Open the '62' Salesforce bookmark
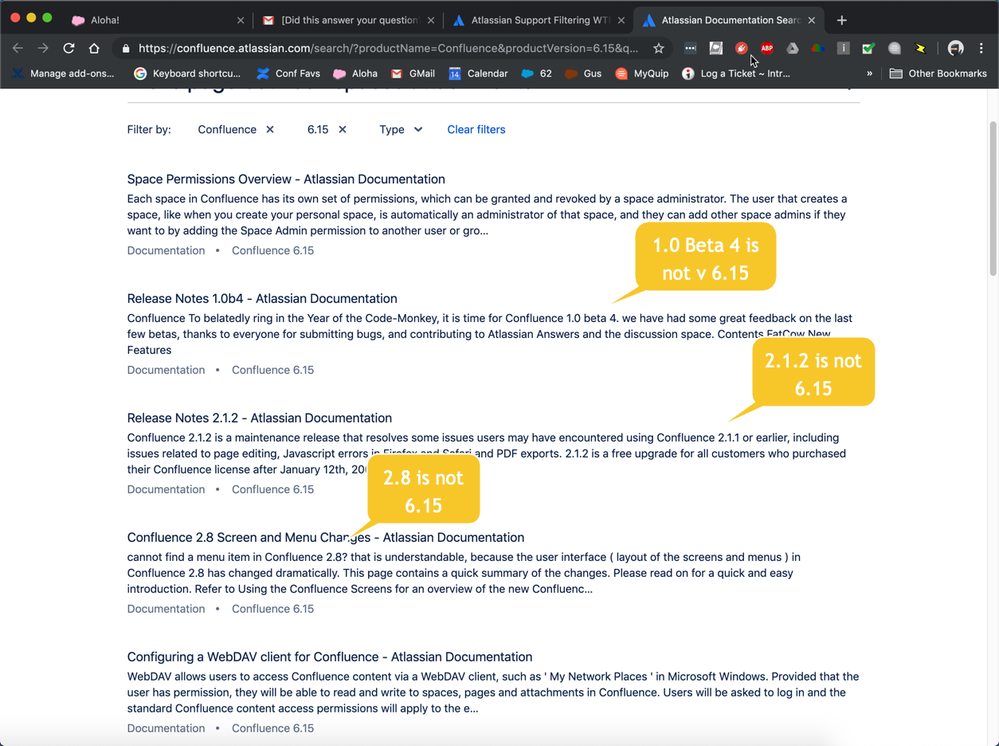 (x=536, y=73)
